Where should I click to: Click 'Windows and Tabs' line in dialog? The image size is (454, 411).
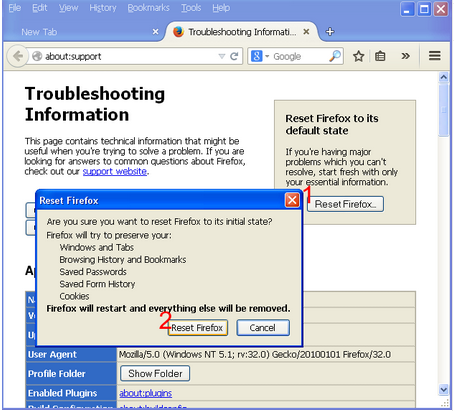97,247
